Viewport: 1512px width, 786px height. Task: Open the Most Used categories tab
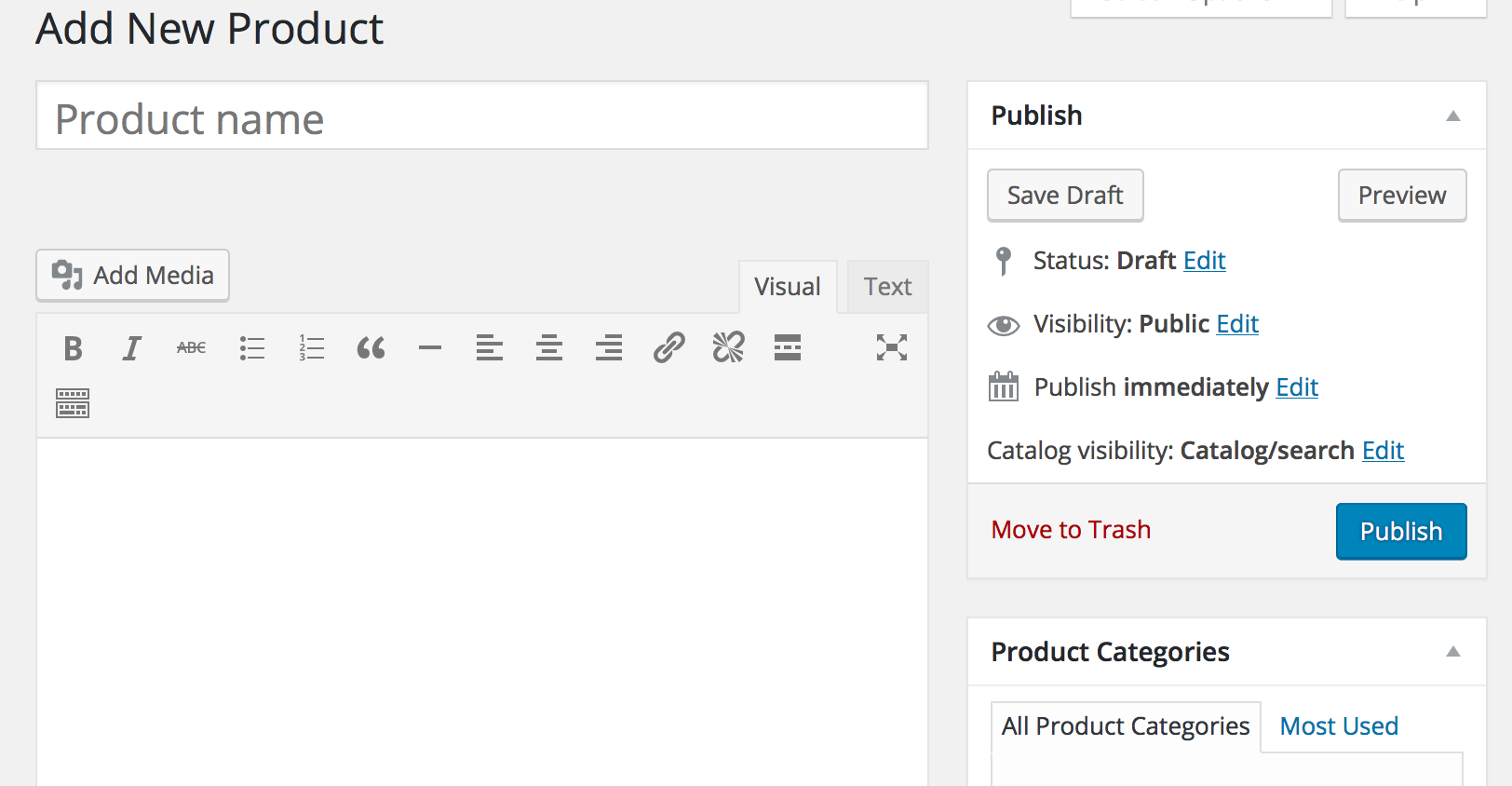(x=1339, y=726)
